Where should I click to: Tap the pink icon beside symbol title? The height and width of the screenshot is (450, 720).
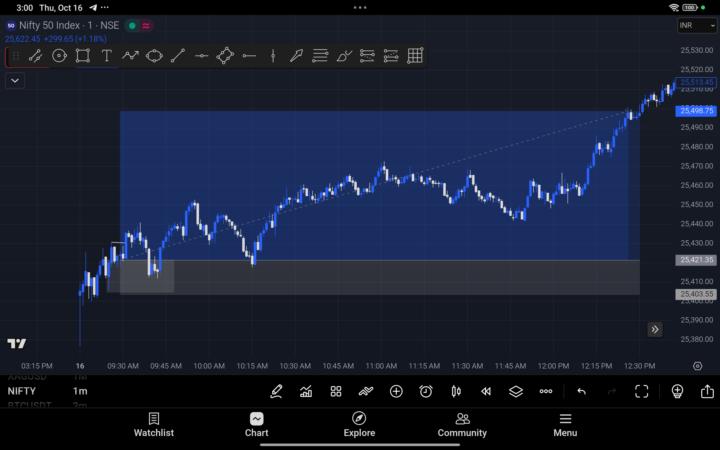[146, 26]
